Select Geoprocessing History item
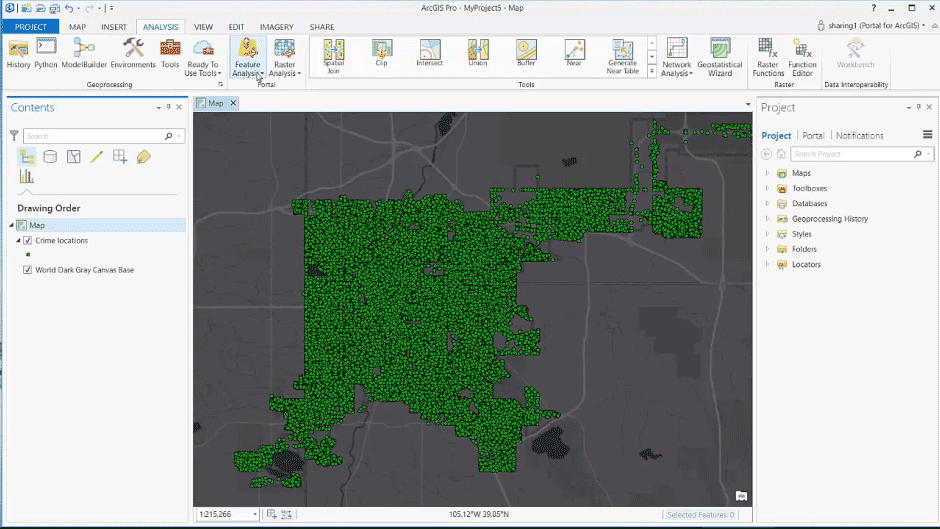The image size is (940, 529). (830, 219)
